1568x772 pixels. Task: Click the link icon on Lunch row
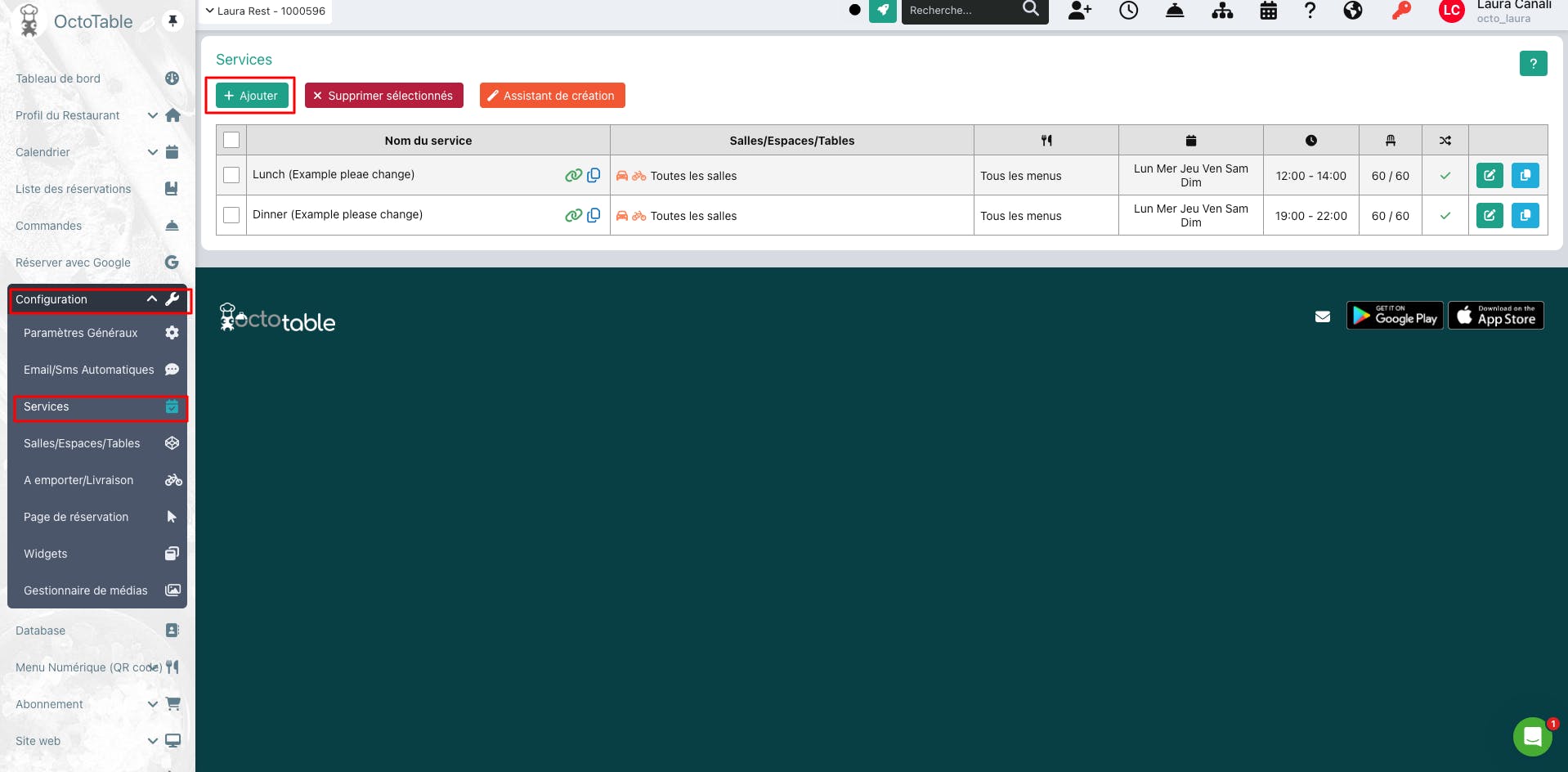[x=573, y=175]
